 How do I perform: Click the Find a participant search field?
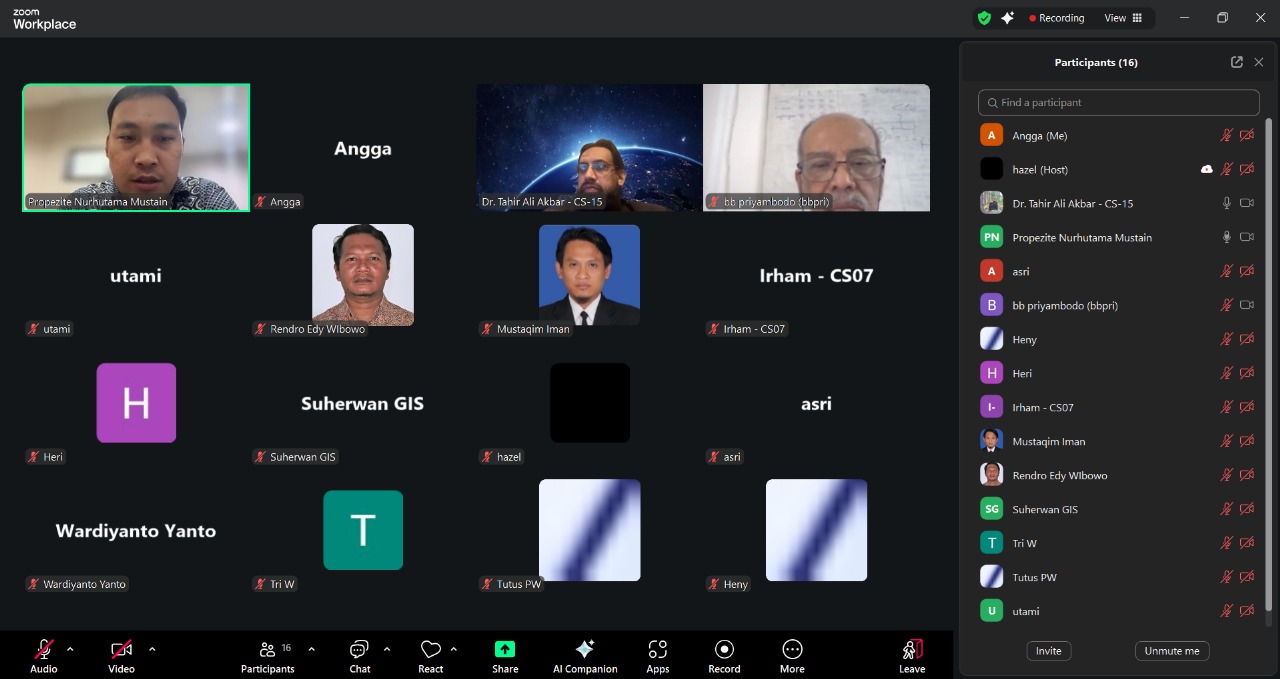point(1118,102)
